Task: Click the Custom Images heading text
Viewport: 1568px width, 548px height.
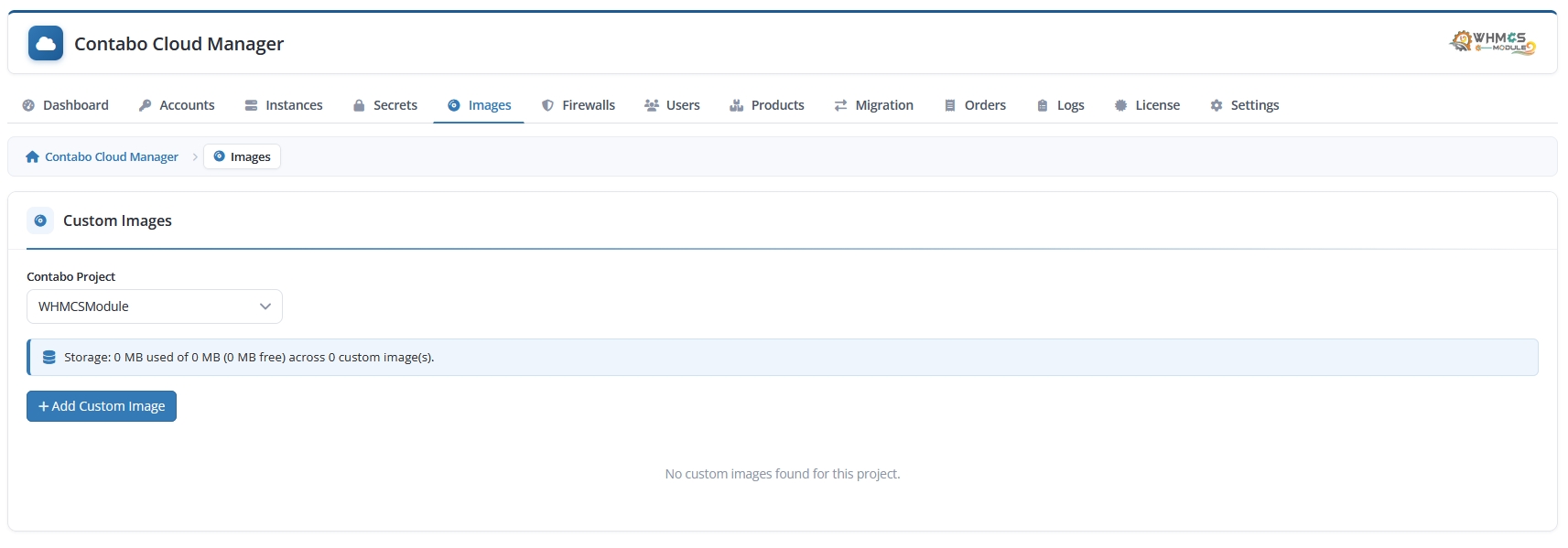Action: (117, 220)
